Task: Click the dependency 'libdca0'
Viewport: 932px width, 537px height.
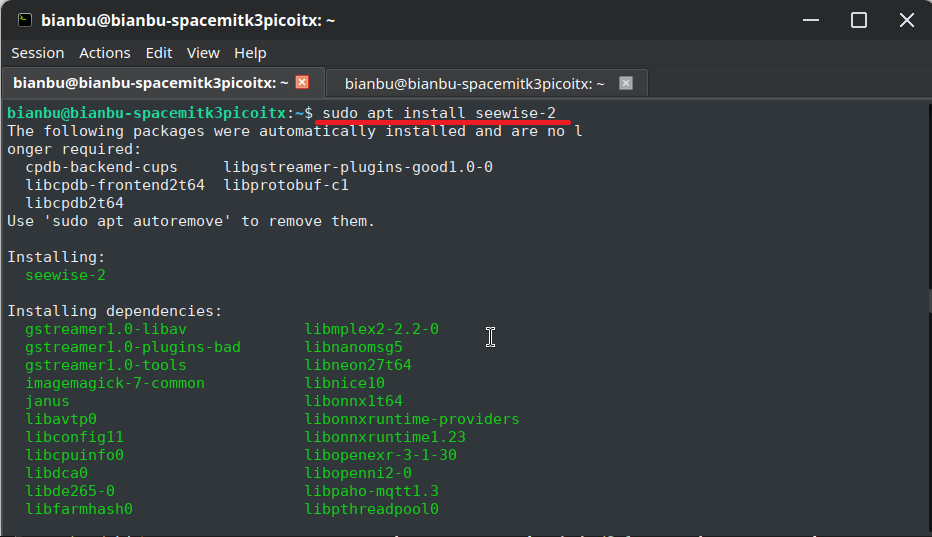Action: point(56,473)
